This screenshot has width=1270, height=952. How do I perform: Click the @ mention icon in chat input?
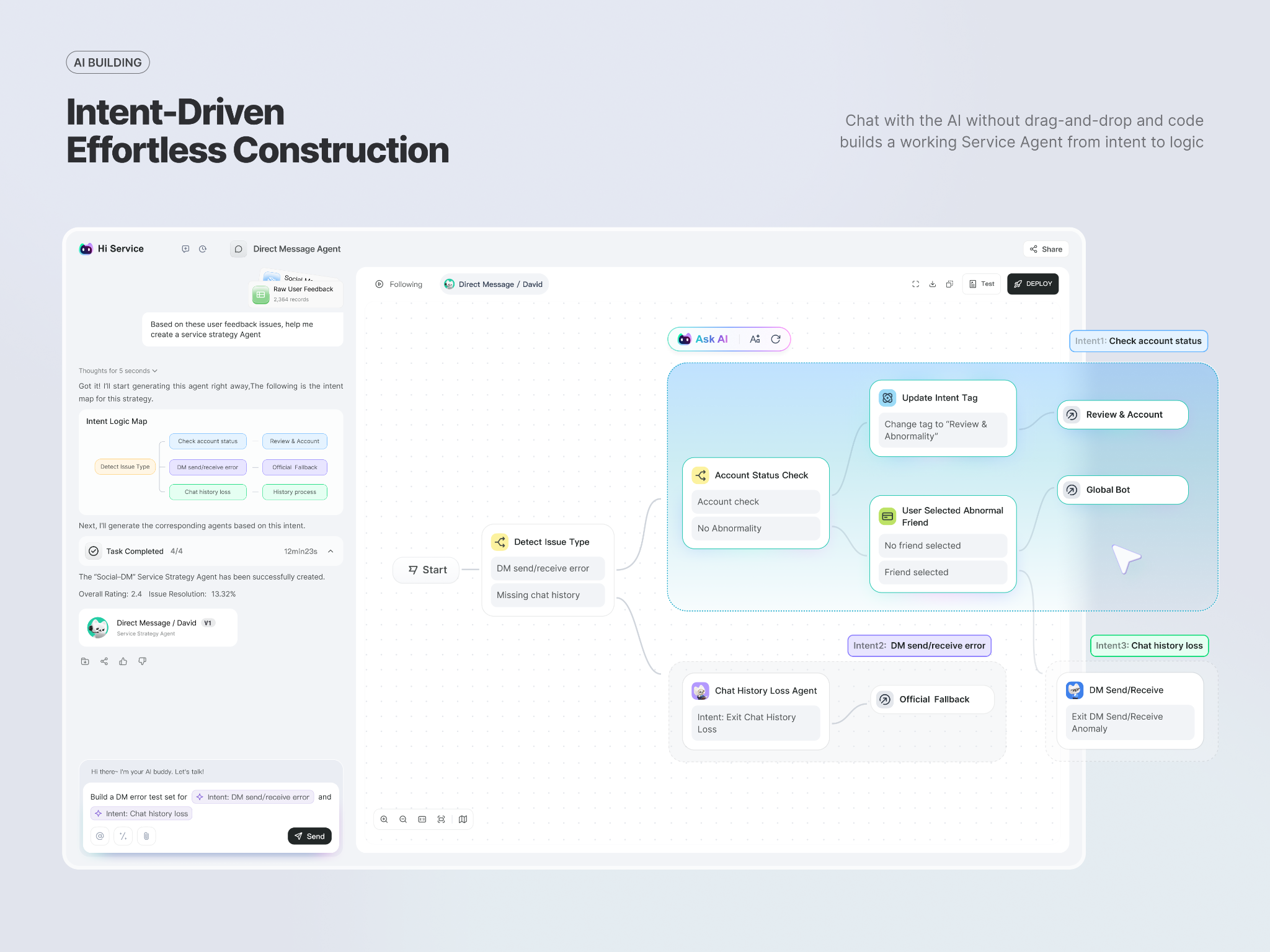pyautogui.click(x=100, y=836)
